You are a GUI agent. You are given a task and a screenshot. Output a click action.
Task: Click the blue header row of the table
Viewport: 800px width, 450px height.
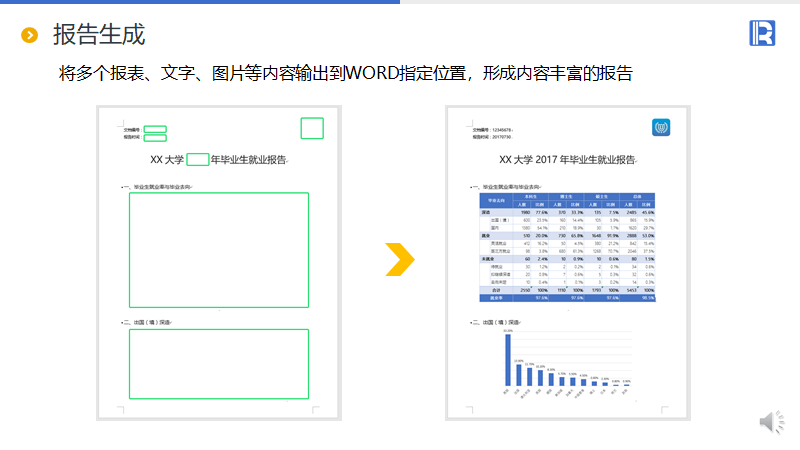[x=567, y=198]
